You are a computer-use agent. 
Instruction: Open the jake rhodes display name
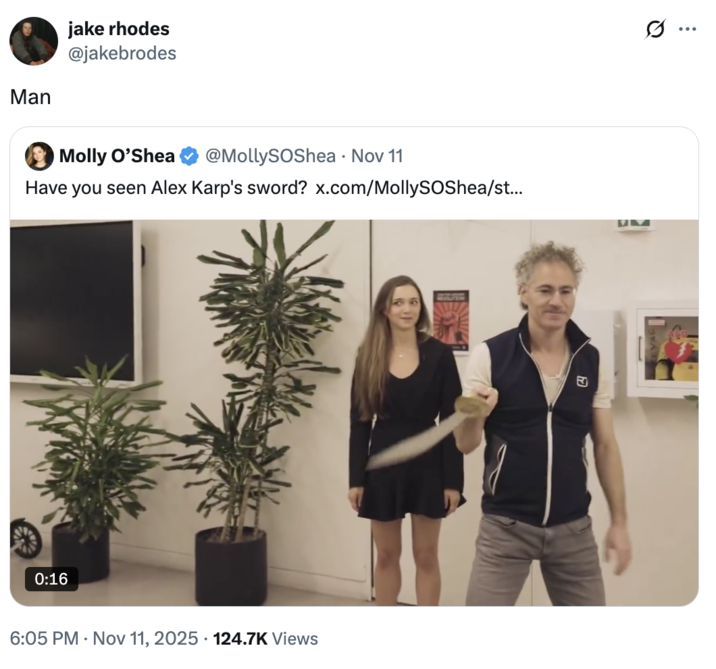pos(119,29)
